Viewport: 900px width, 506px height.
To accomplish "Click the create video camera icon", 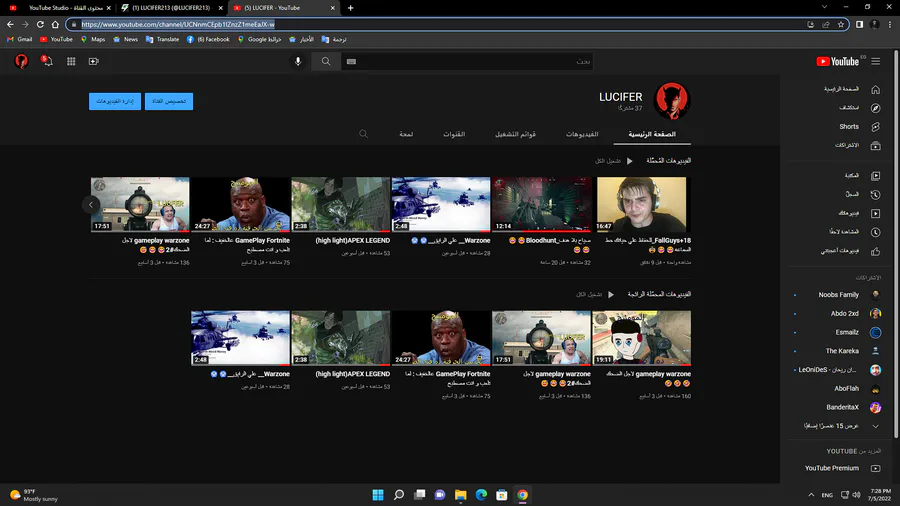I will [94, 61].
